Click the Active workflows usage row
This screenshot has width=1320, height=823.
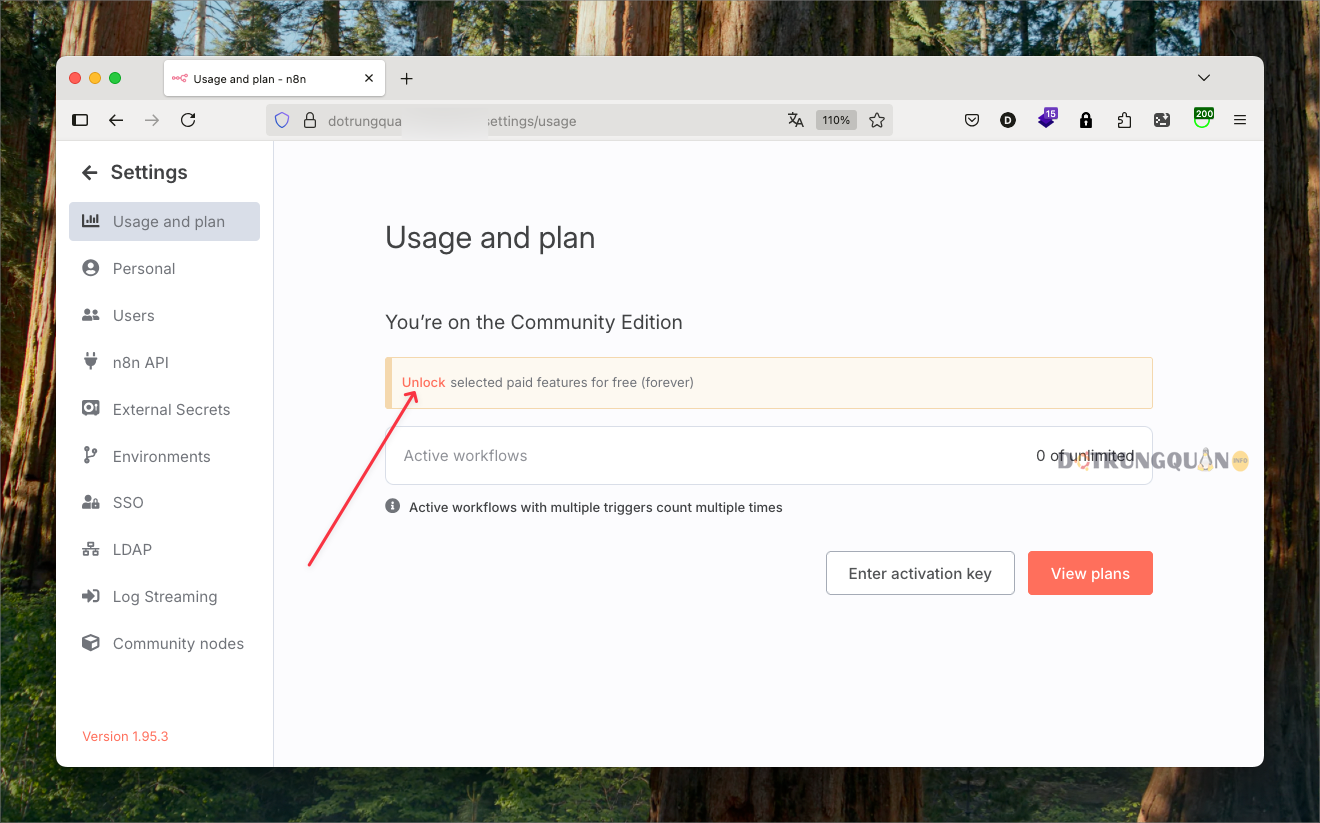click(x=769, y=456)
